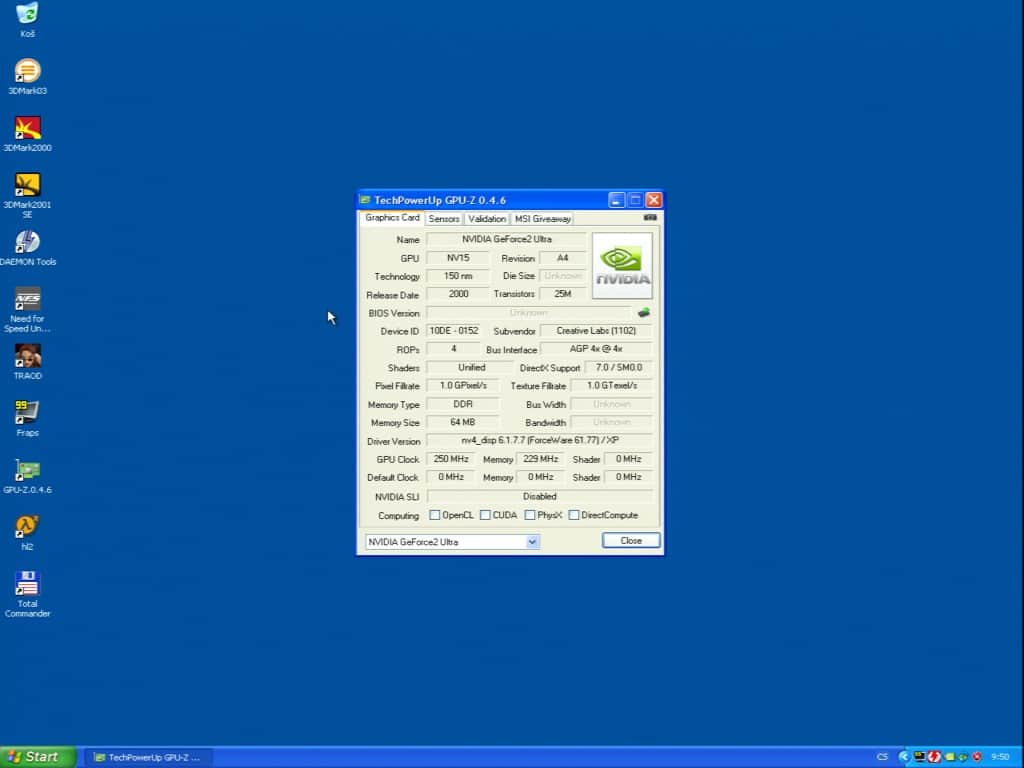The image size is (1024, 768).
Task: Click the Memory Size value 64 MB
Action: (462, 423)
